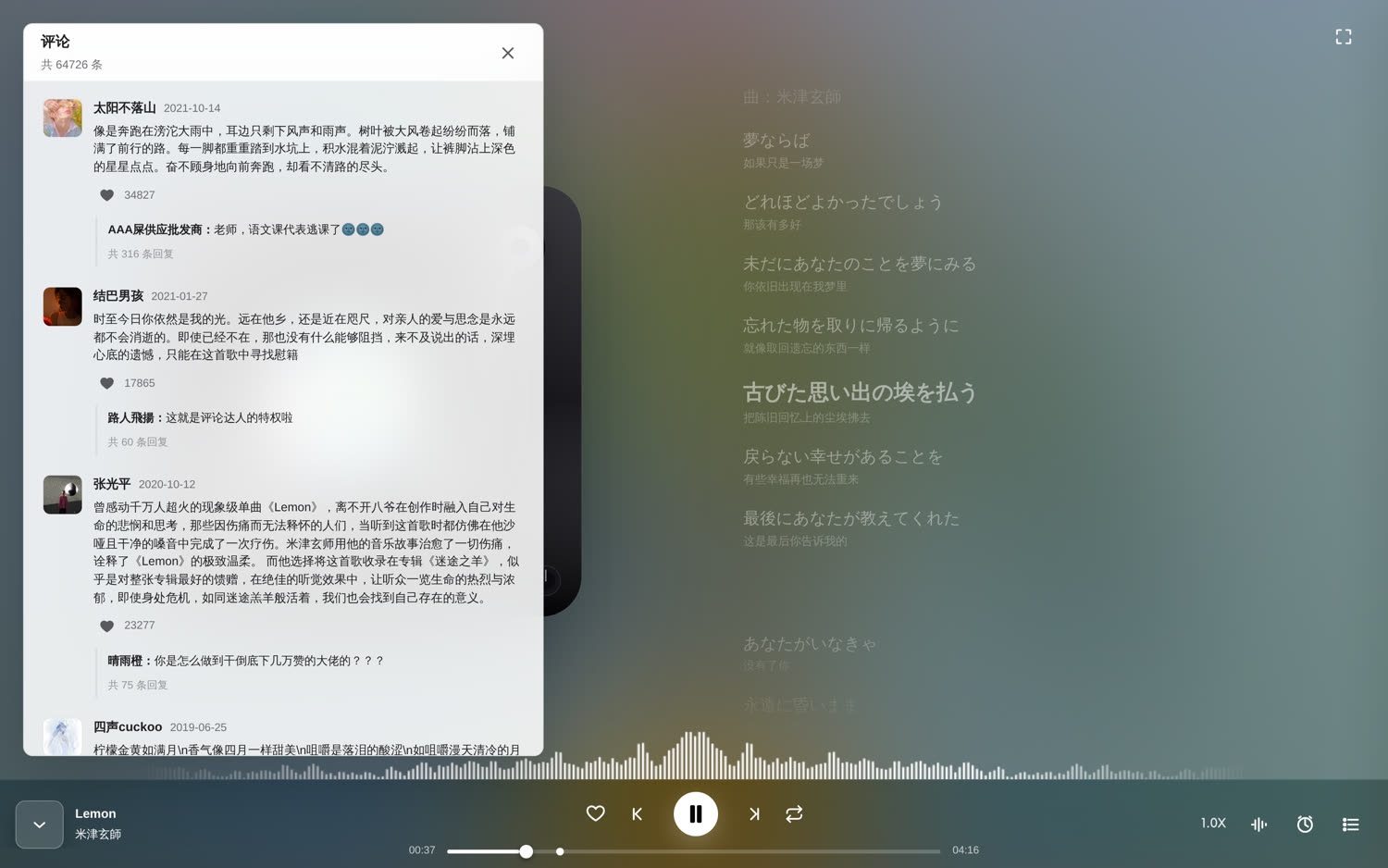The width and height of the screenshot is (1388, 868).
Task: Click artist name 米津玄師 in player bar
Action: tap(98, 835)
